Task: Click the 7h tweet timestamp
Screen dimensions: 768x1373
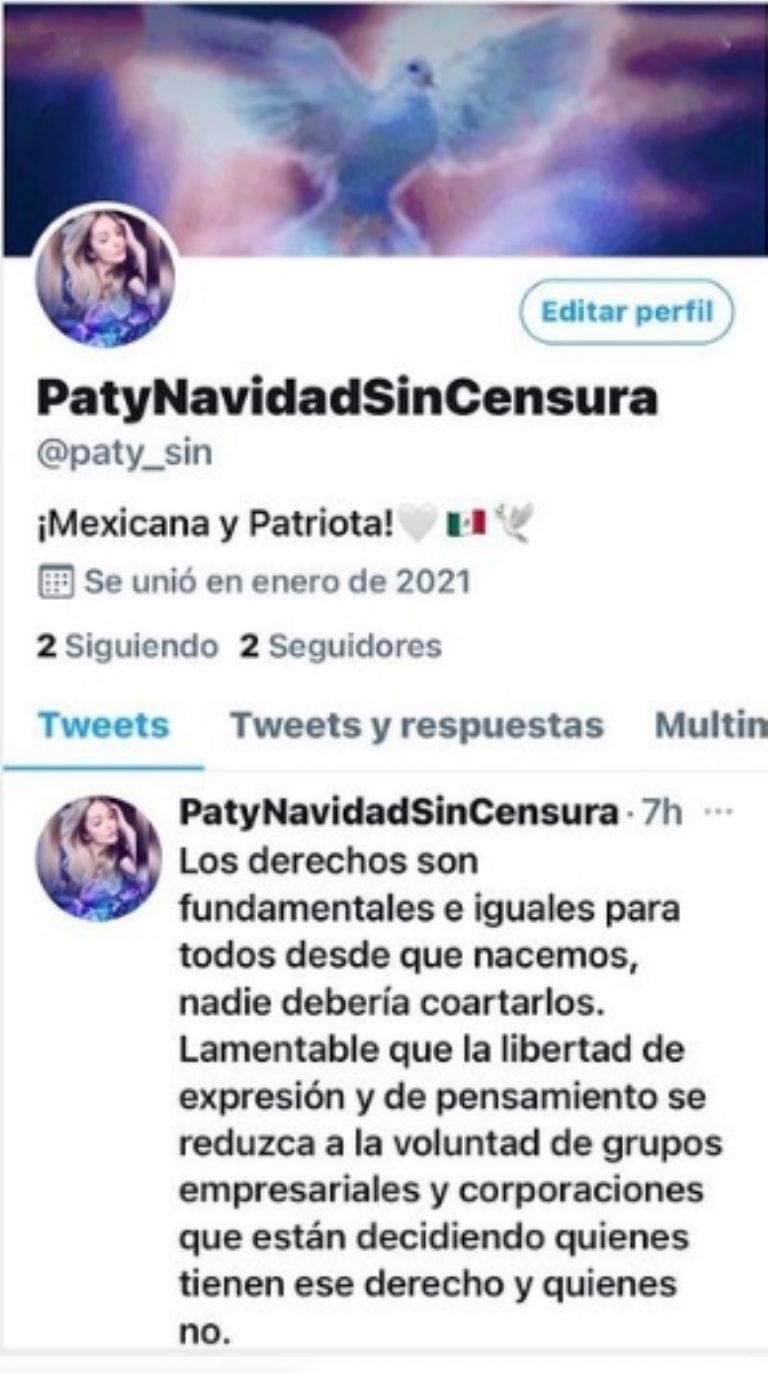Action: (x=661, y=812)
